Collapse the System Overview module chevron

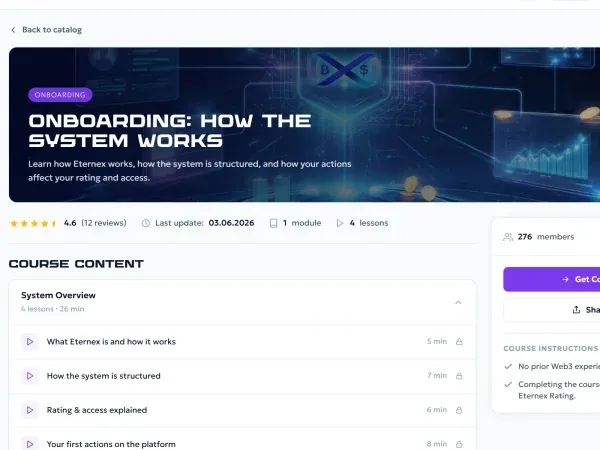point(458,302)
